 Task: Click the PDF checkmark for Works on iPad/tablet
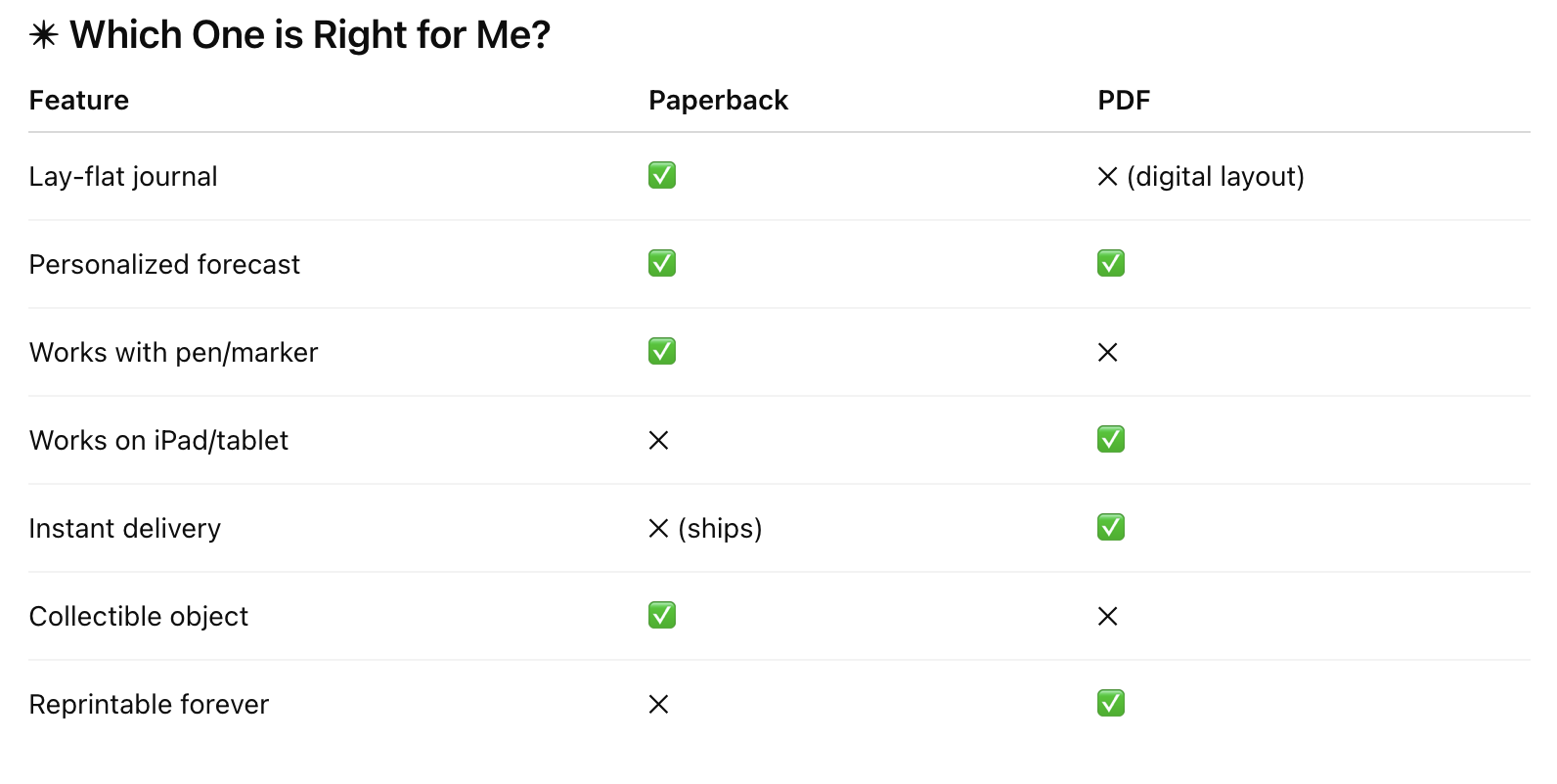coord(1111,440)
